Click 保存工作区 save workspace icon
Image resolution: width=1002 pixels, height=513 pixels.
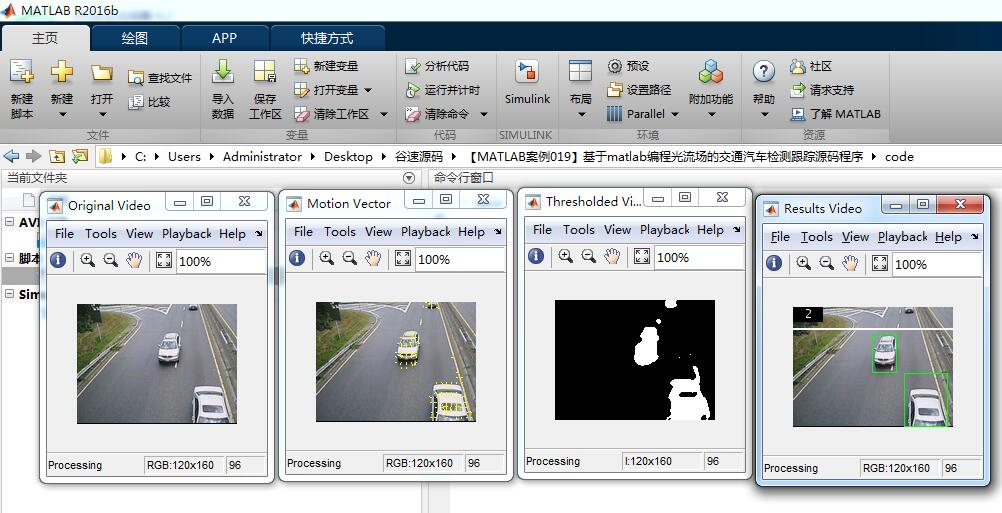pos(265,72)
